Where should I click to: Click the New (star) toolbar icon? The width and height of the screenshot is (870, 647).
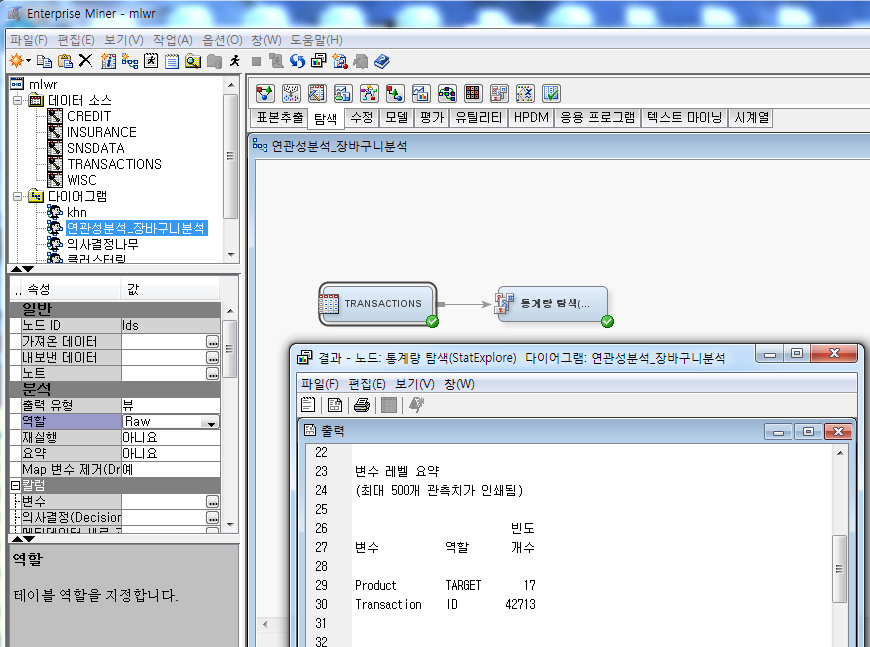[x=17, y=60]
